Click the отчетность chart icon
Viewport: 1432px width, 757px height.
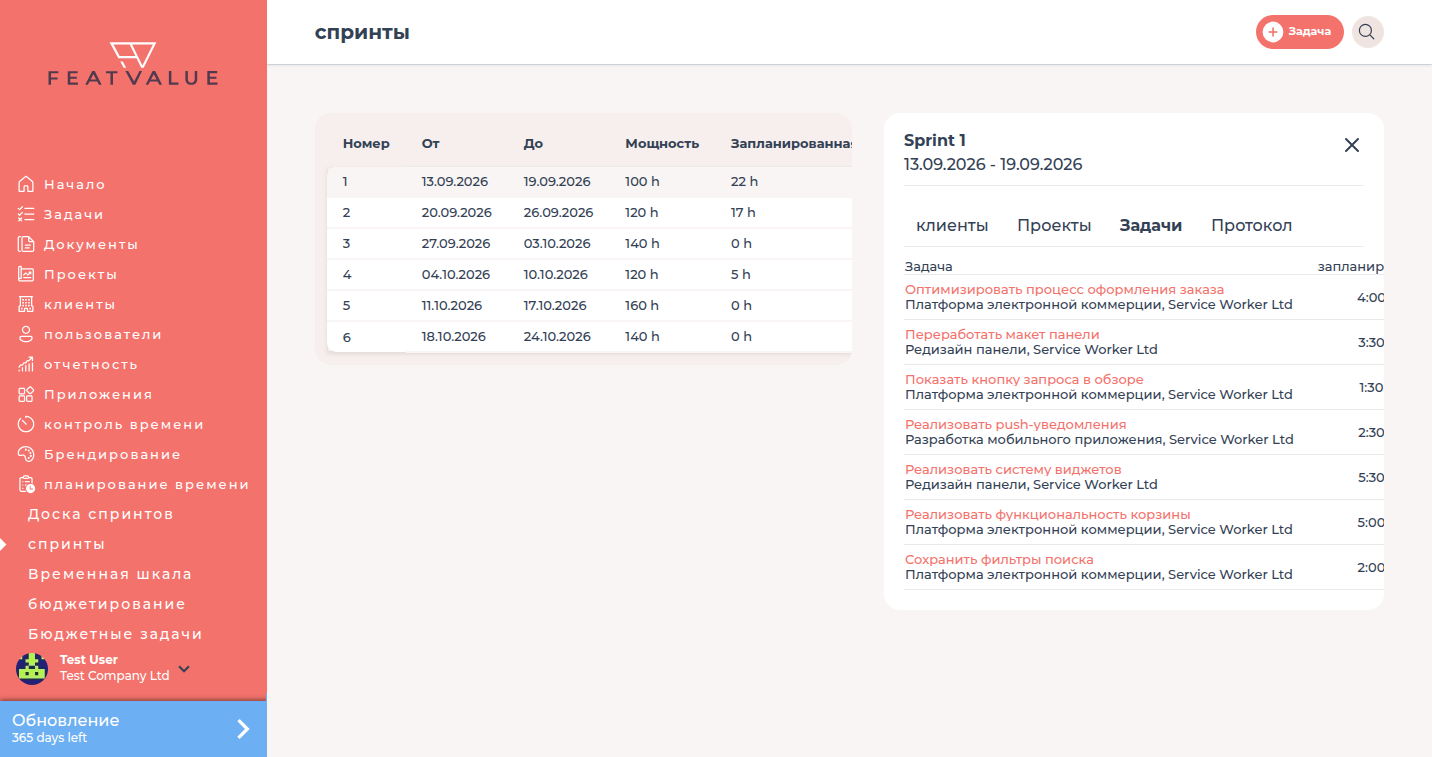click(x=27, y=364)
